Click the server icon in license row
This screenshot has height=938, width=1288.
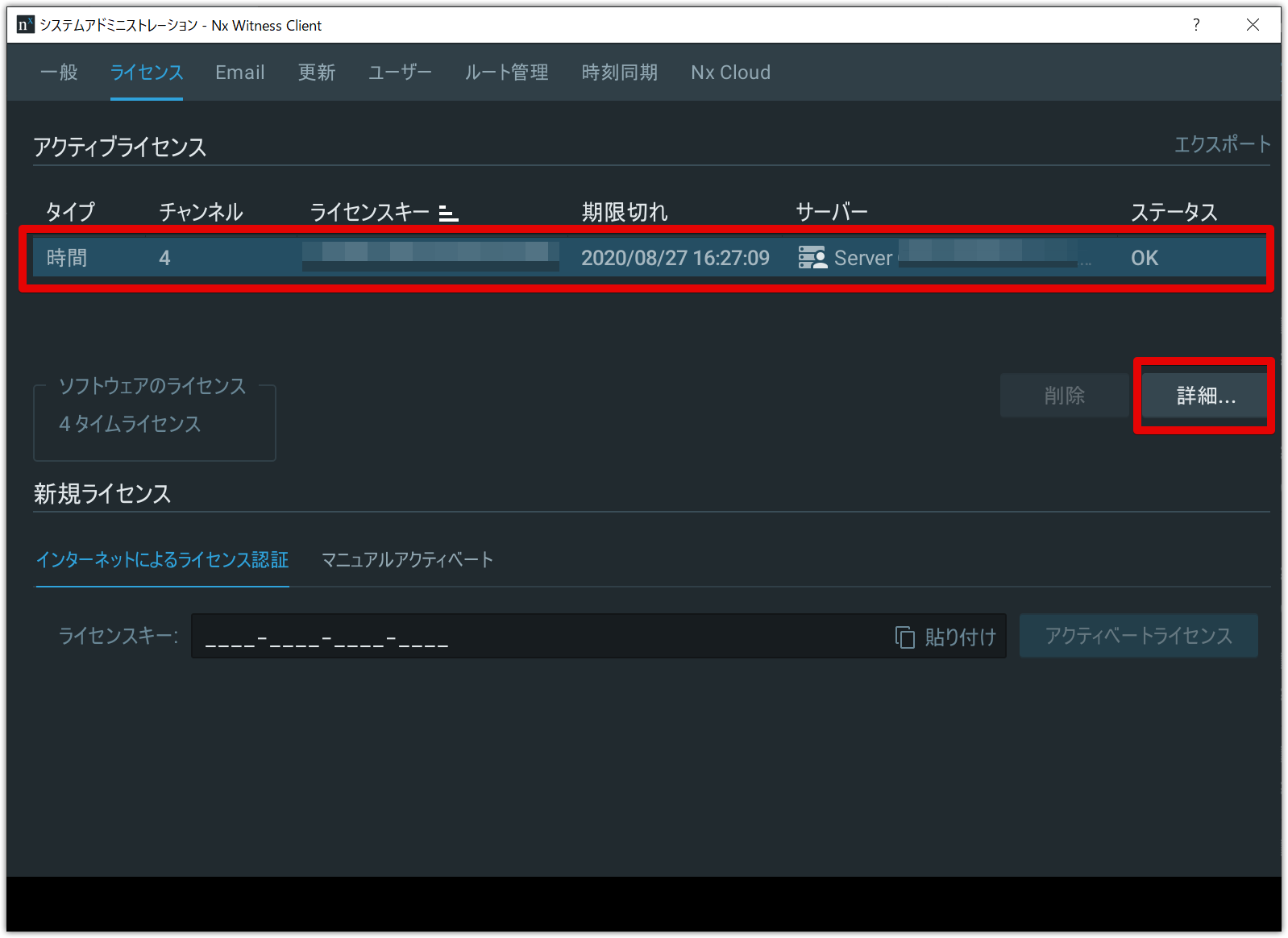click(812, 258)
